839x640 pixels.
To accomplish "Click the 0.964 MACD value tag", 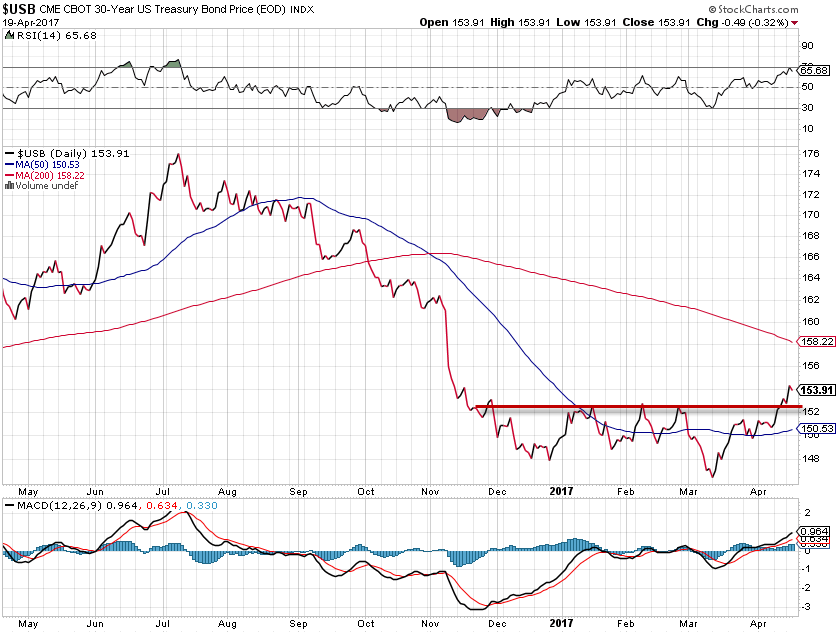I will click(x=814, y=532).
